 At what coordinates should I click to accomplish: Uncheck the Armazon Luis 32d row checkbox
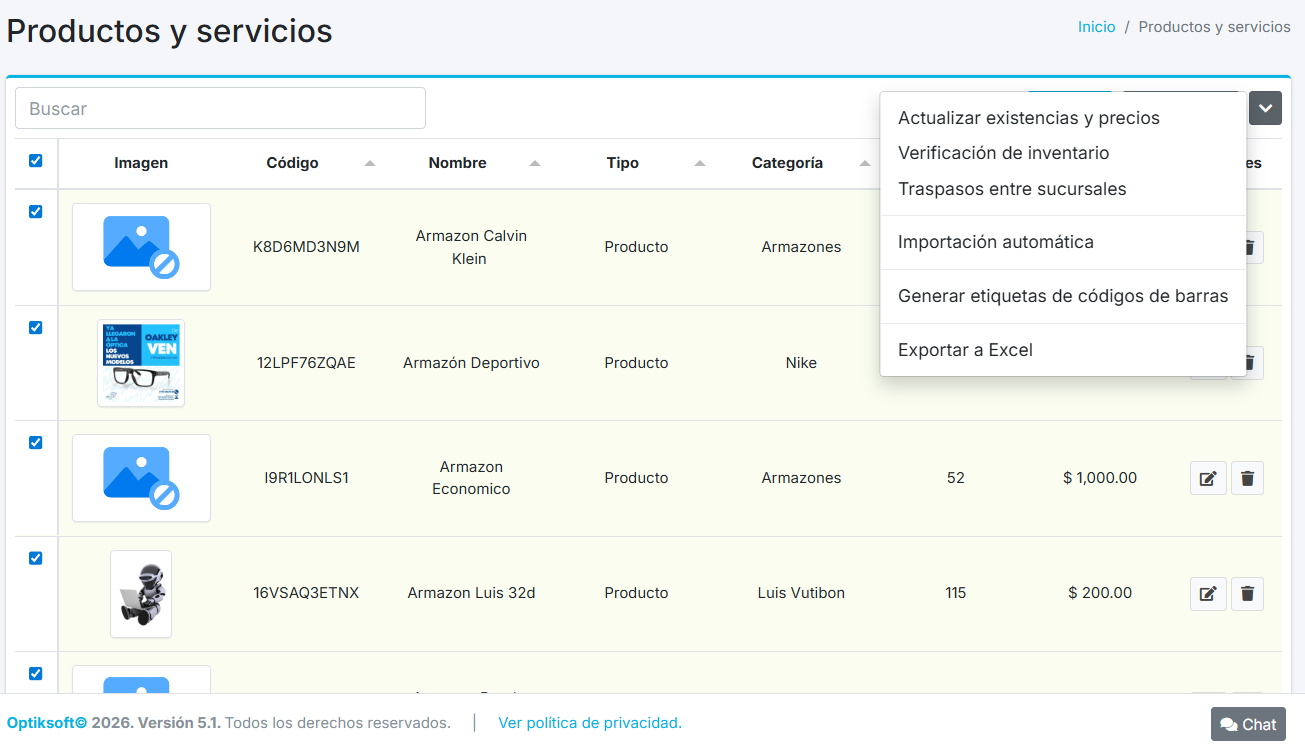pos(36,558)
